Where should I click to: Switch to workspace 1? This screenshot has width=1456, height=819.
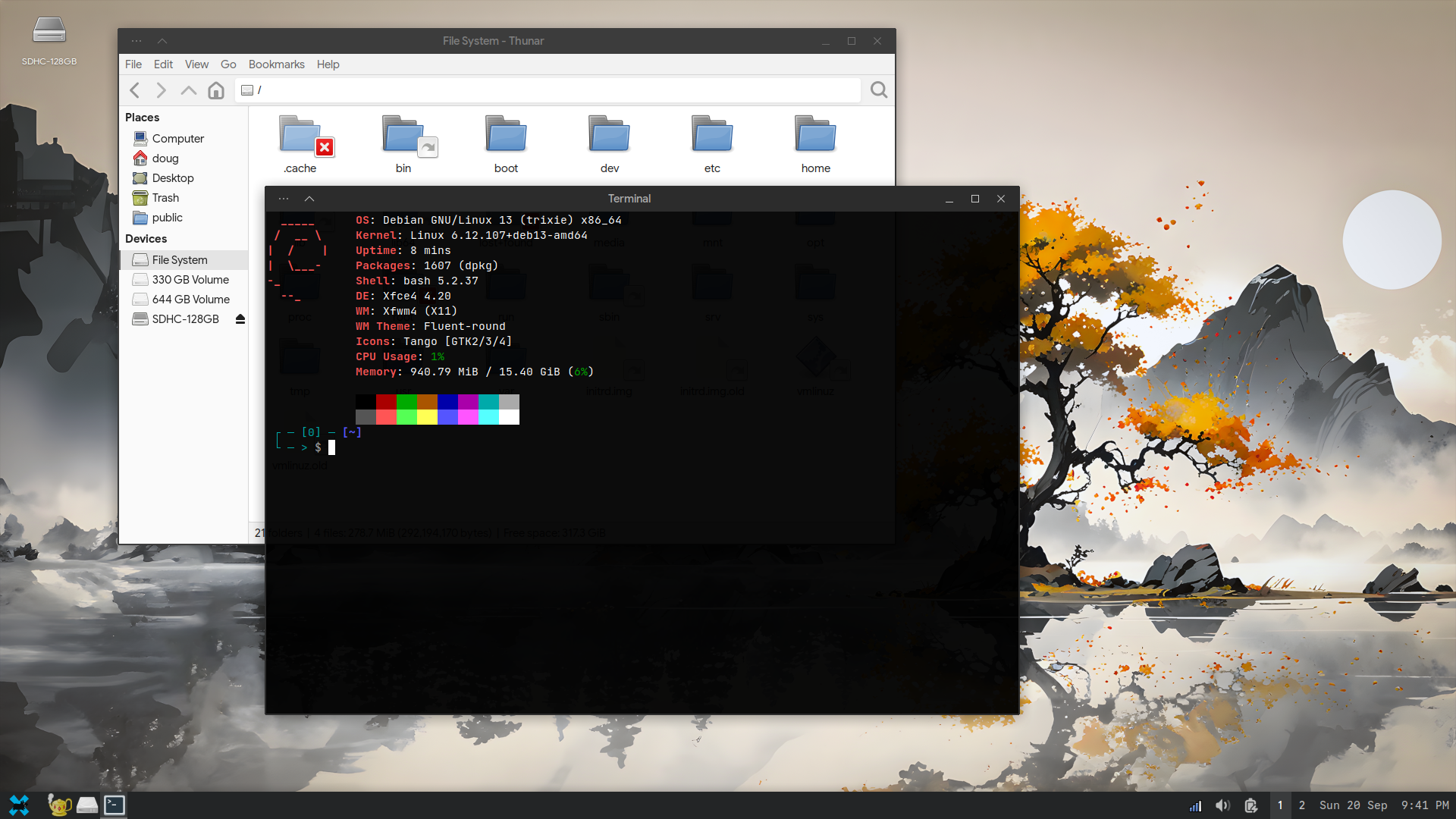1280,805
